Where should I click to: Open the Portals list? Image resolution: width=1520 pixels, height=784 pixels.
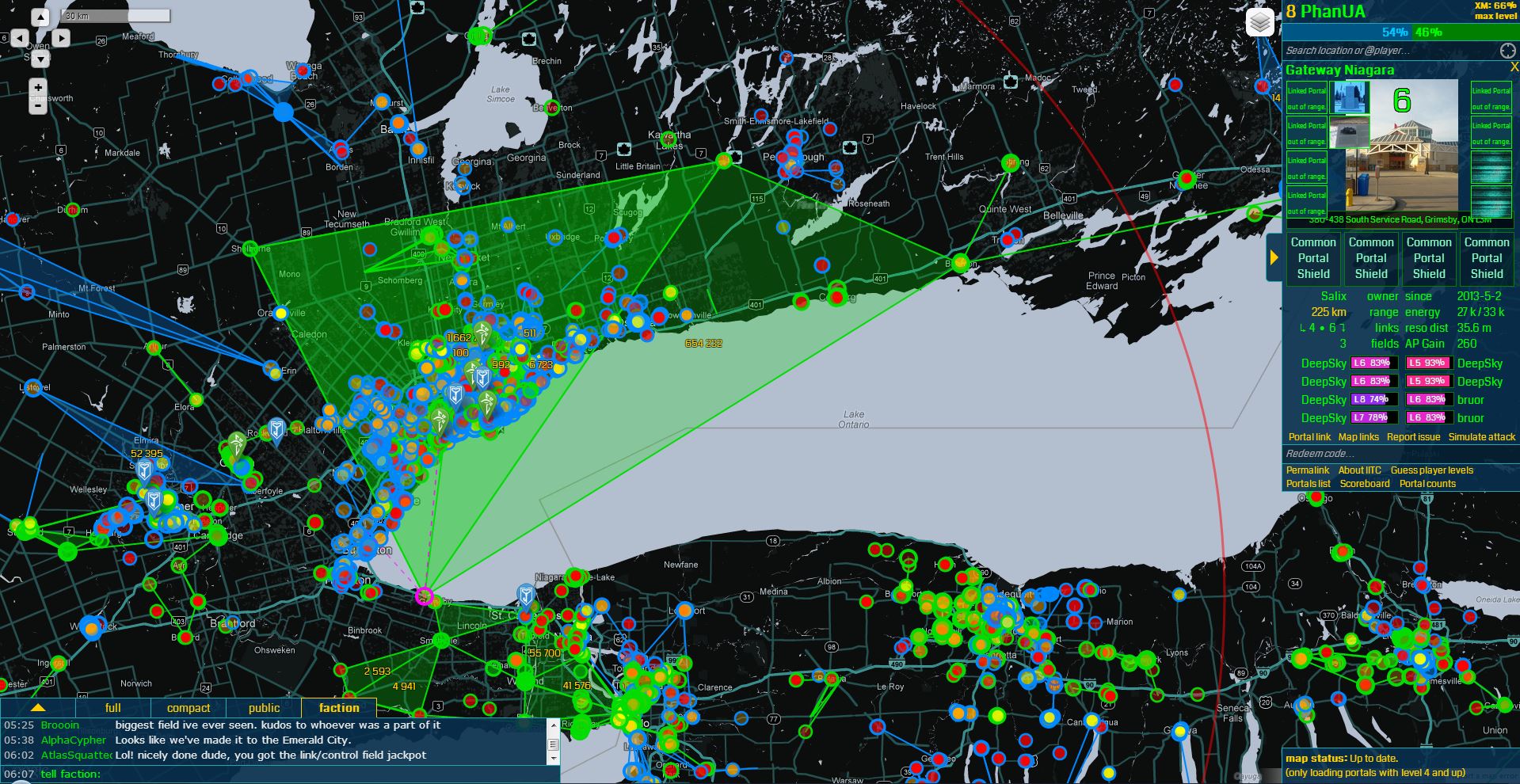click(x=1309, y=484)
